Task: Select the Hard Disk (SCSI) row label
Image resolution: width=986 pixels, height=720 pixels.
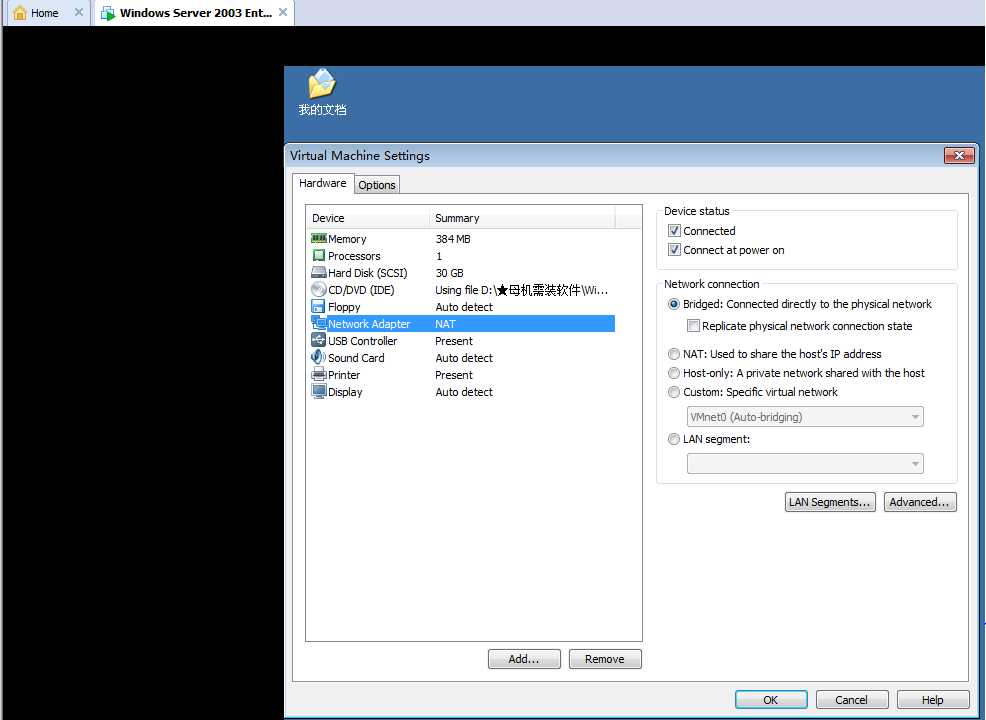Action: tap(368, 273)
